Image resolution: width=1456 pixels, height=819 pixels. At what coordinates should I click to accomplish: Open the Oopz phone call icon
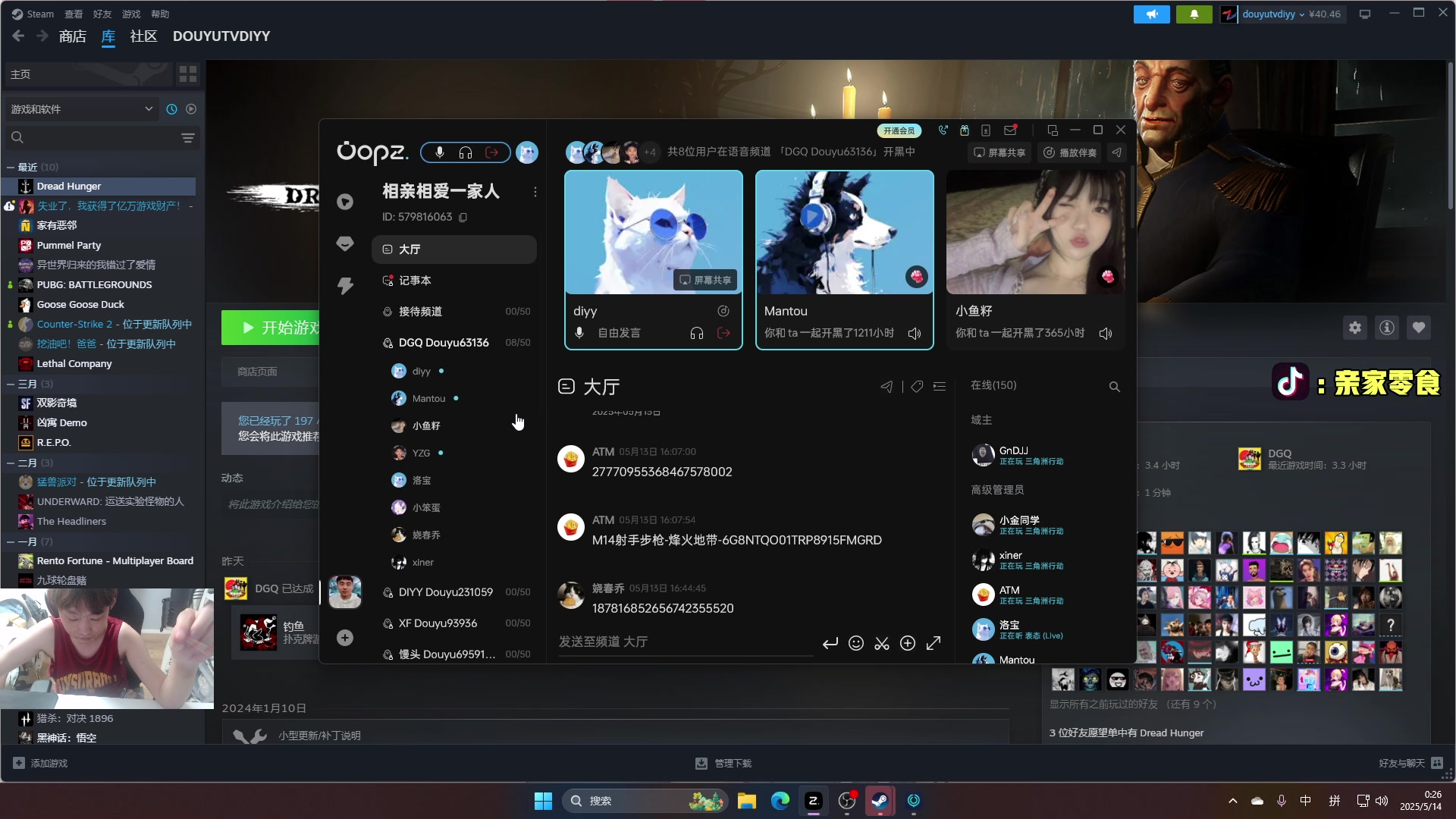coord(943,130)
